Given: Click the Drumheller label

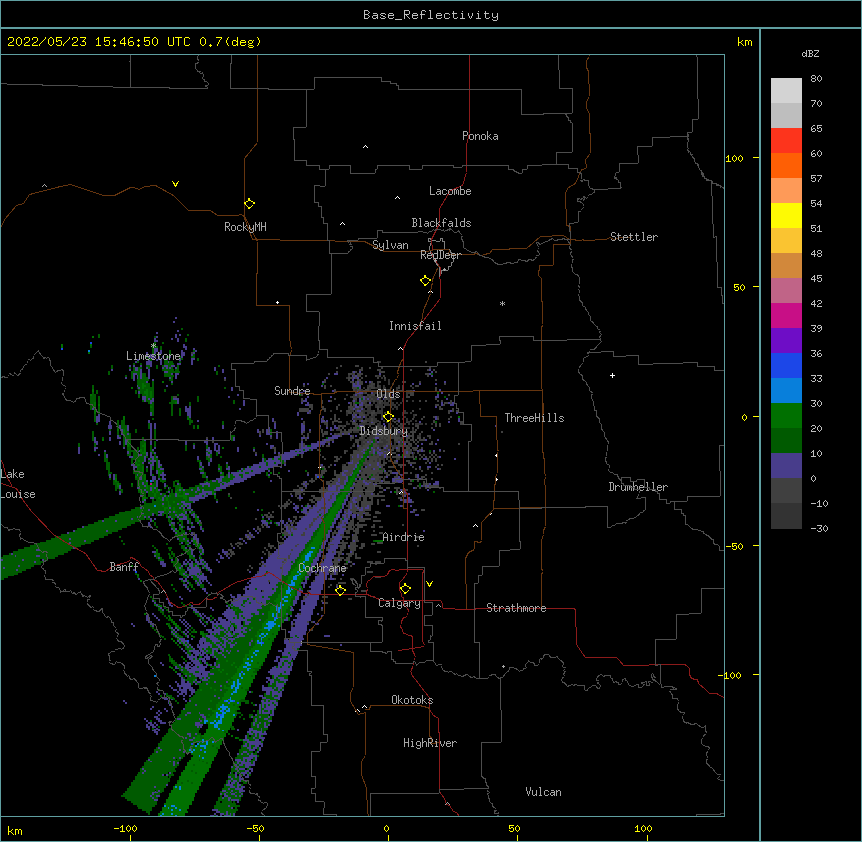Looking at the screenshot, I should click(x=638, y=487).
